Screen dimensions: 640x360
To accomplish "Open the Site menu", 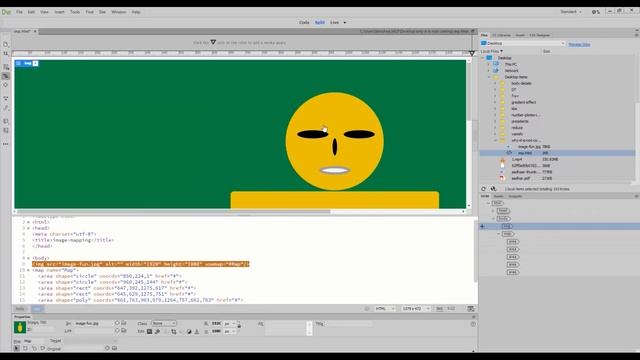I will pos(102,12).
